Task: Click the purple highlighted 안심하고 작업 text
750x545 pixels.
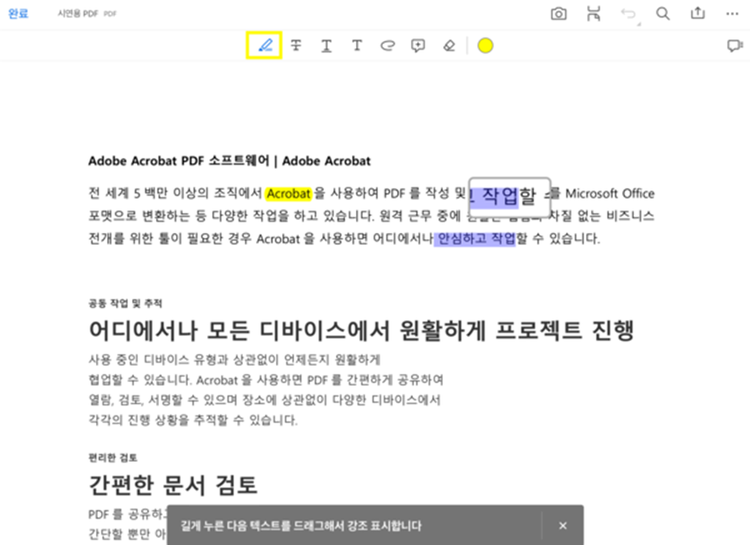Action: tap(474, 238)
